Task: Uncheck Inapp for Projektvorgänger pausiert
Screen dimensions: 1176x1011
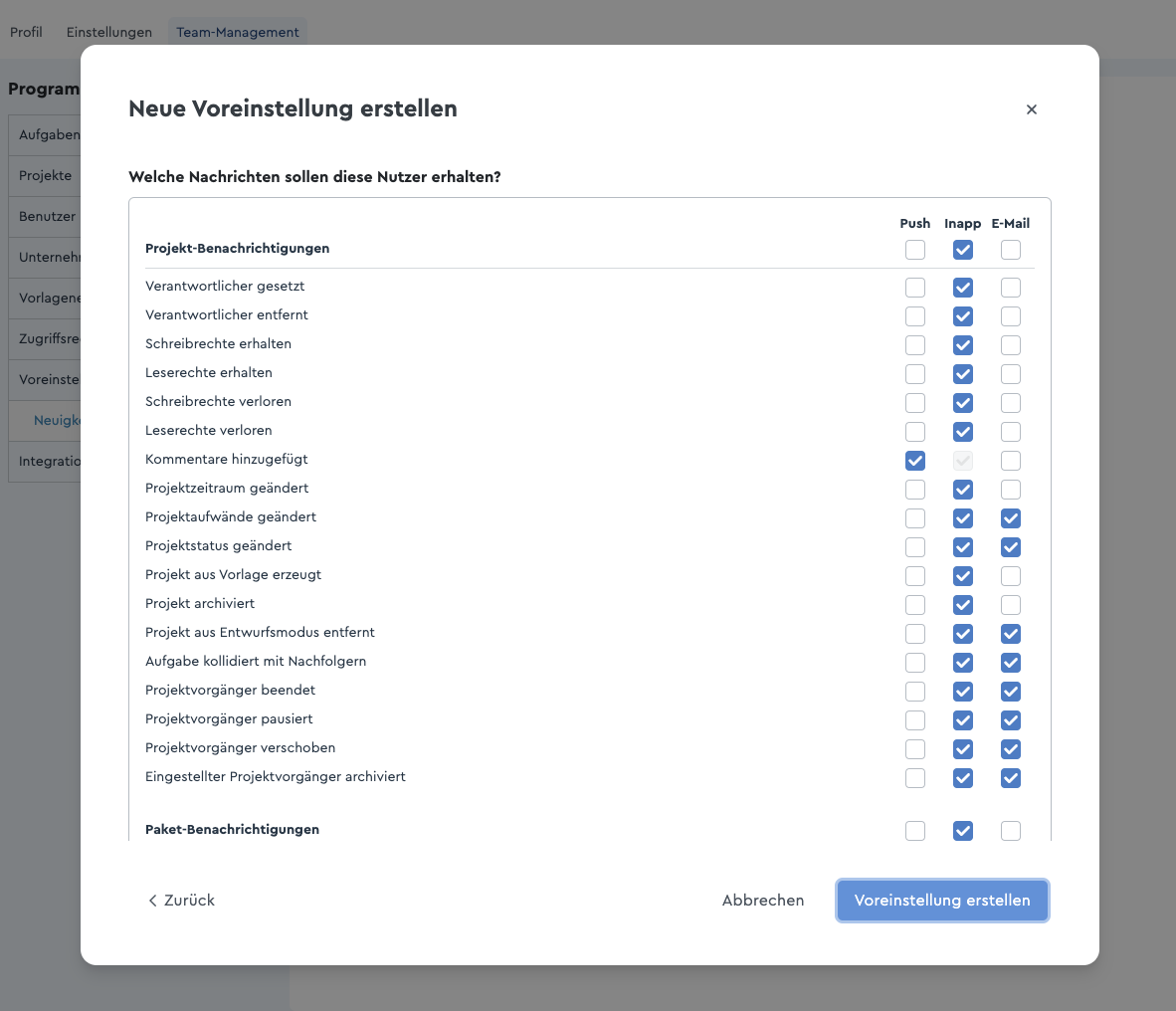Action: pos(963,720)
